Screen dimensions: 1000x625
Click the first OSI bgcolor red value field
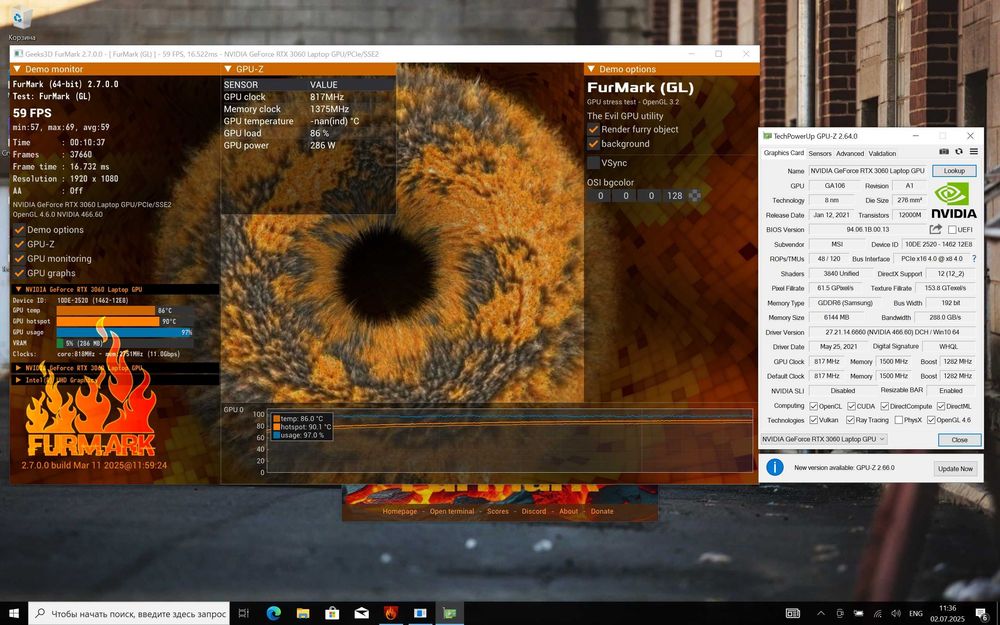pos(600,196)
